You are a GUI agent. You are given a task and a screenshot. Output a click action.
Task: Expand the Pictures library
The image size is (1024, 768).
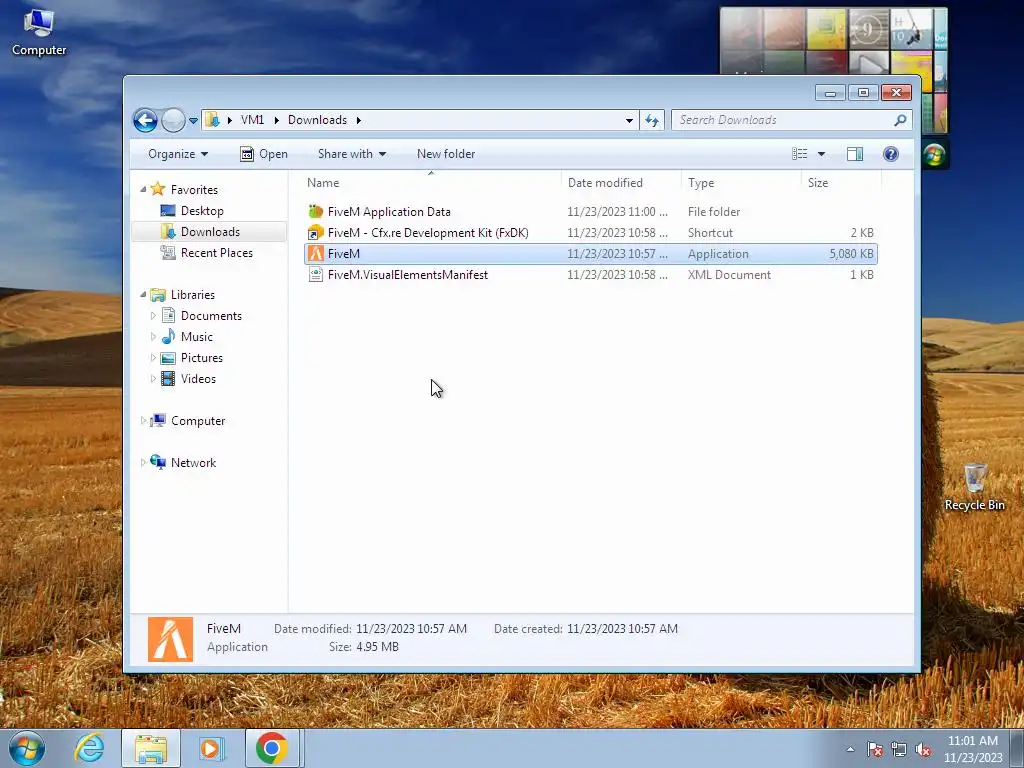tap(153, 358)
